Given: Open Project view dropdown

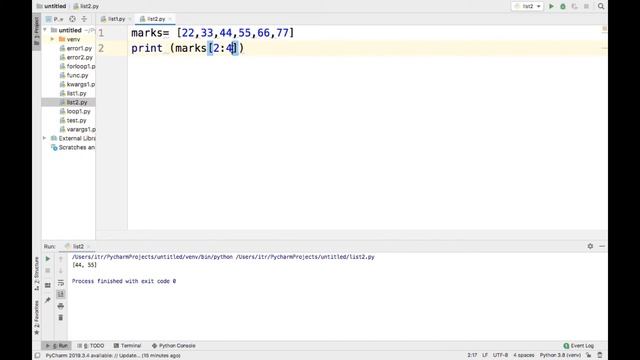Looking at the screenshot, I should click(55, 19).
